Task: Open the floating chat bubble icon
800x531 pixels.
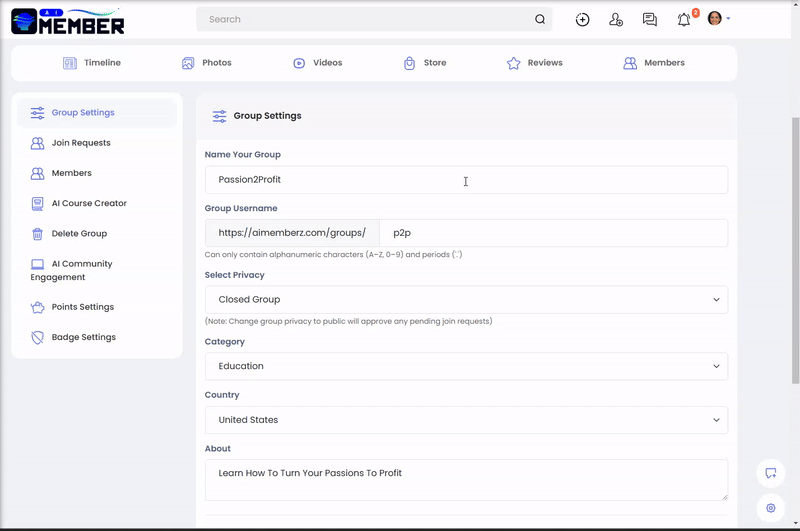Action: point(770,473)
